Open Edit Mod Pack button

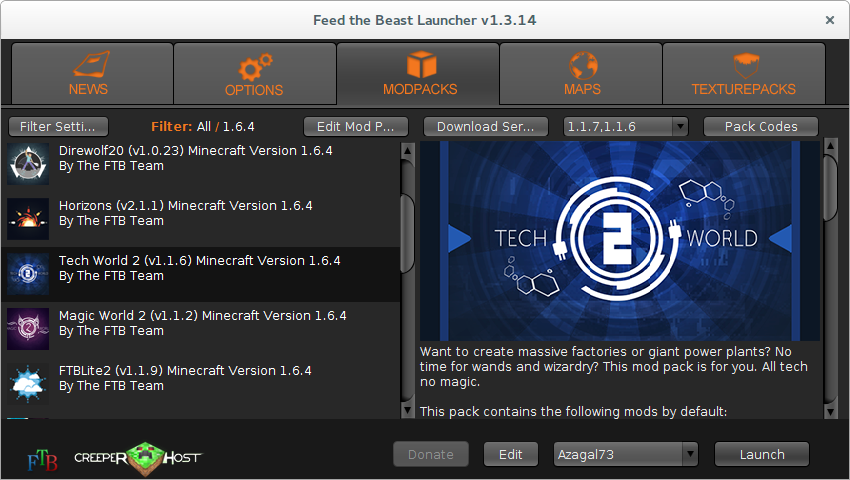[x=356, y=127]
